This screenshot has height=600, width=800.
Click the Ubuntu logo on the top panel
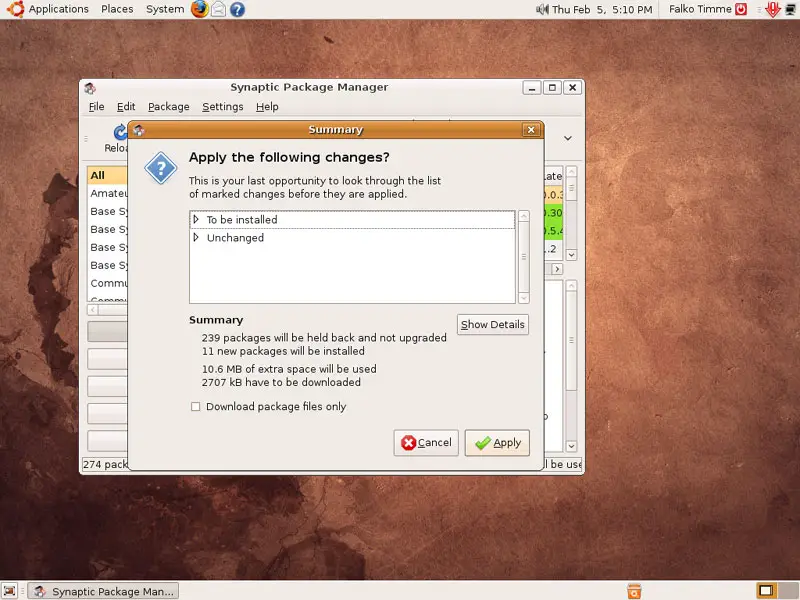(15, 9)
